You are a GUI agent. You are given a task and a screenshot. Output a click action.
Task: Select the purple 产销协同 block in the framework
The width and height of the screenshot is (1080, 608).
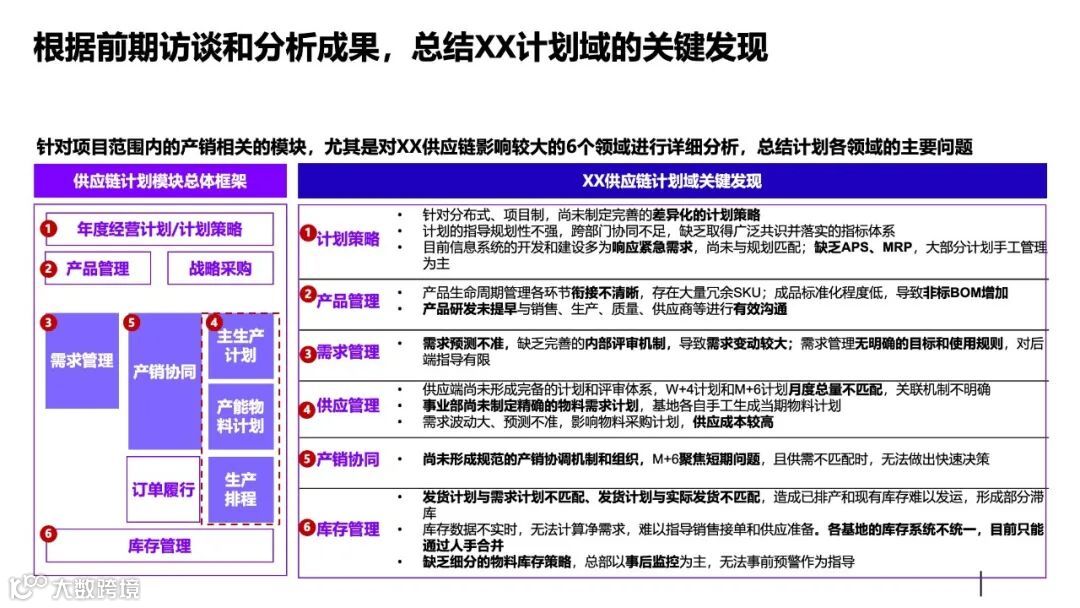click(164, 380)
